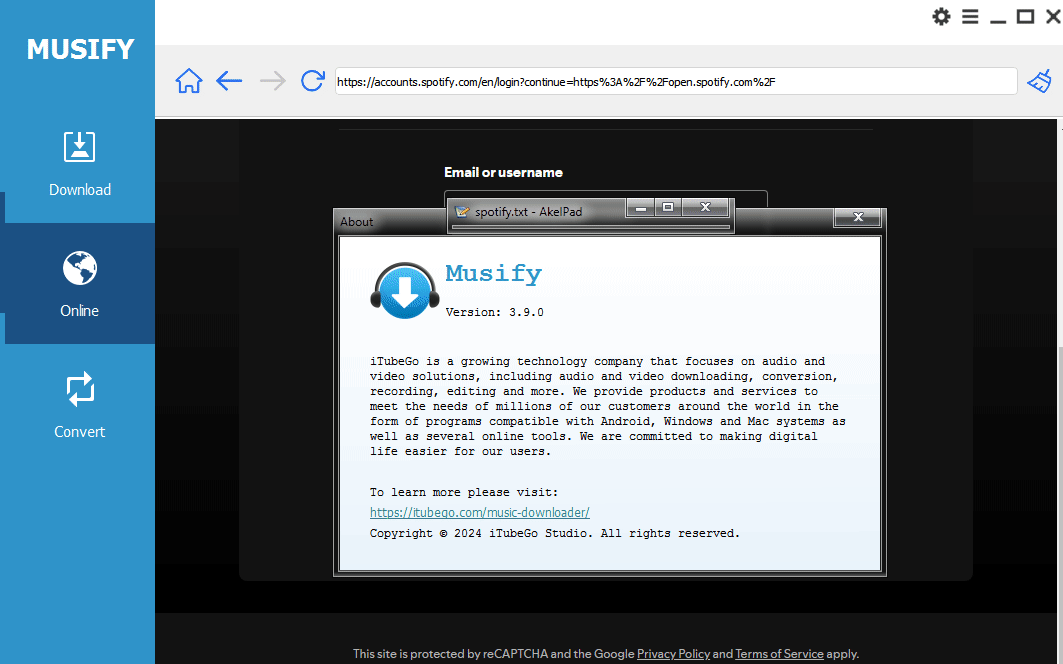Image resolution: width=1063 pixels, height=664 pixels.
Task: Maximize the spotify.txt AkelPad window
Action: 668,208
